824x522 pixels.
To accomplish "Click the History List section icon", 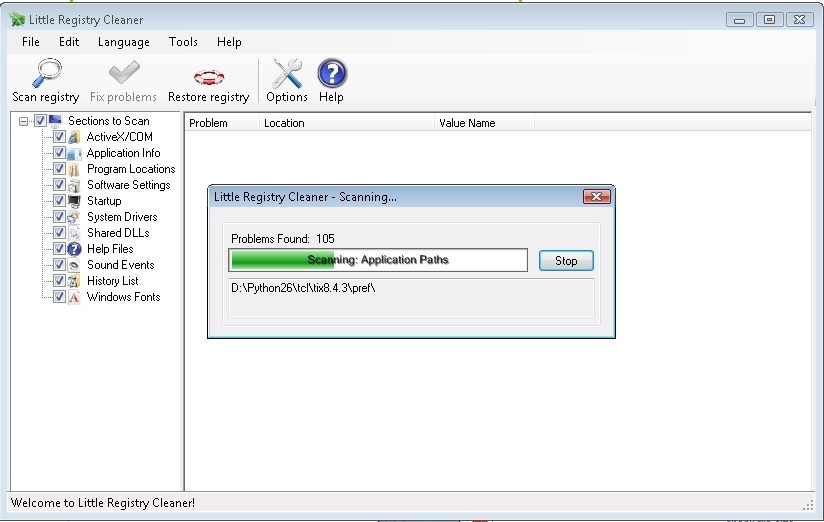I will [x=74, y=281].
